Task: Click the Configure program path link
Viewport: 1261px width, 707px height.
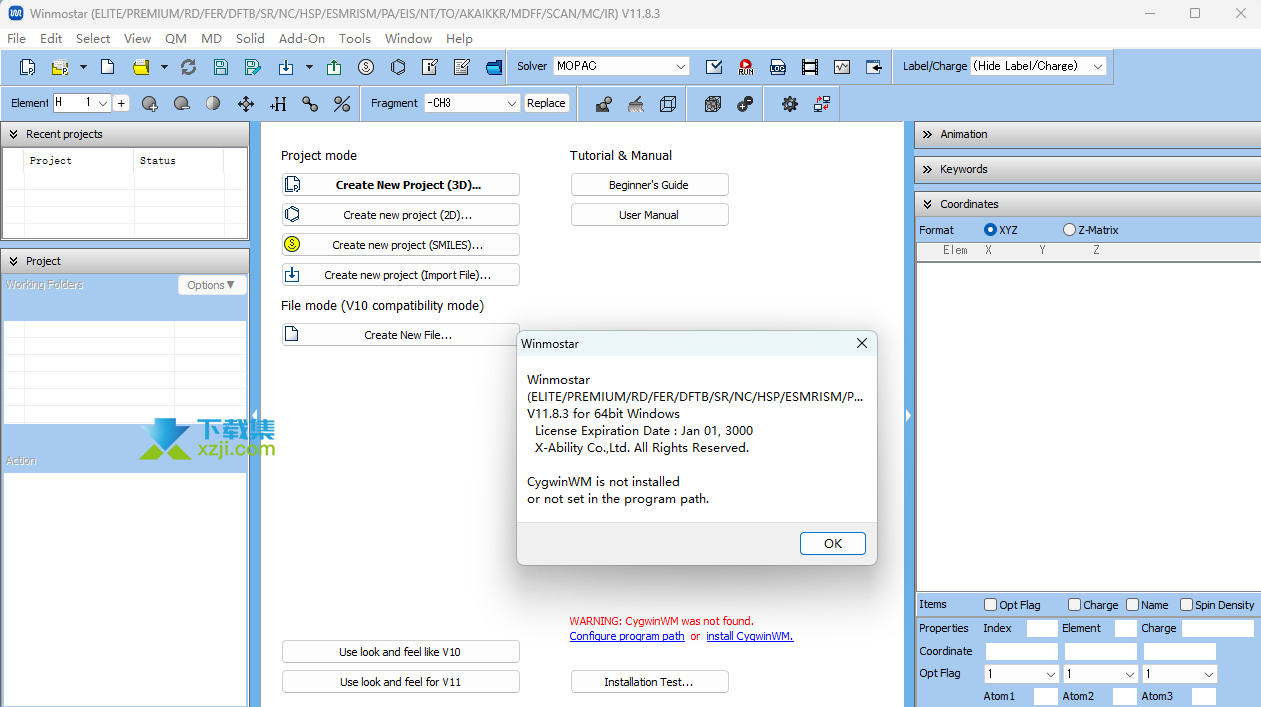Action: tap(627, 636)
